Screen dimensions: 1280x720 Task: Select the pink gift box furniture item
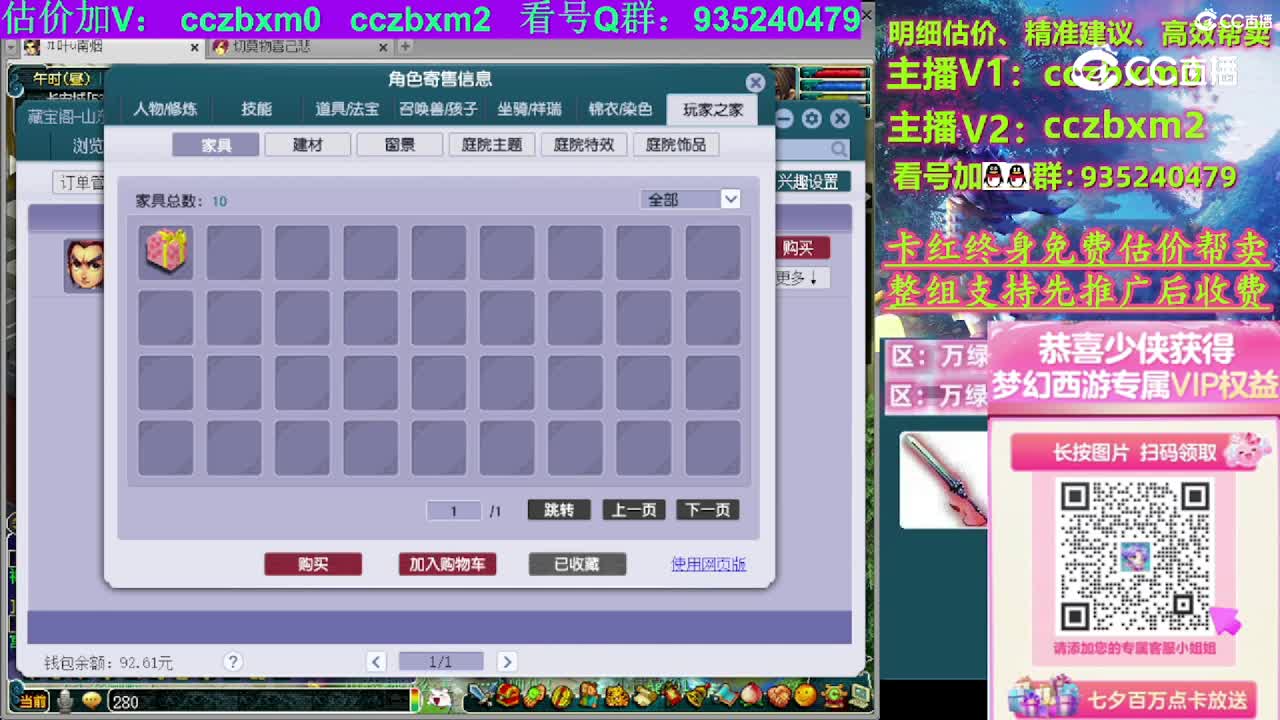click(x=166, y=250)
